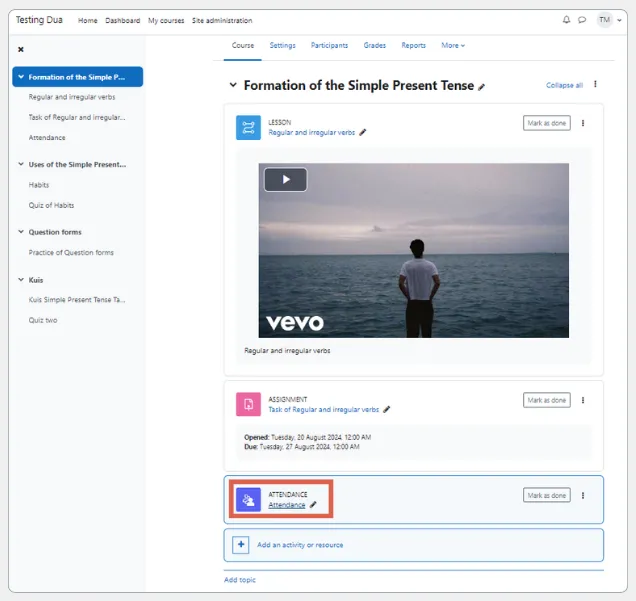
Task: Click the Testing Dua site name
Action: (39, 20)
